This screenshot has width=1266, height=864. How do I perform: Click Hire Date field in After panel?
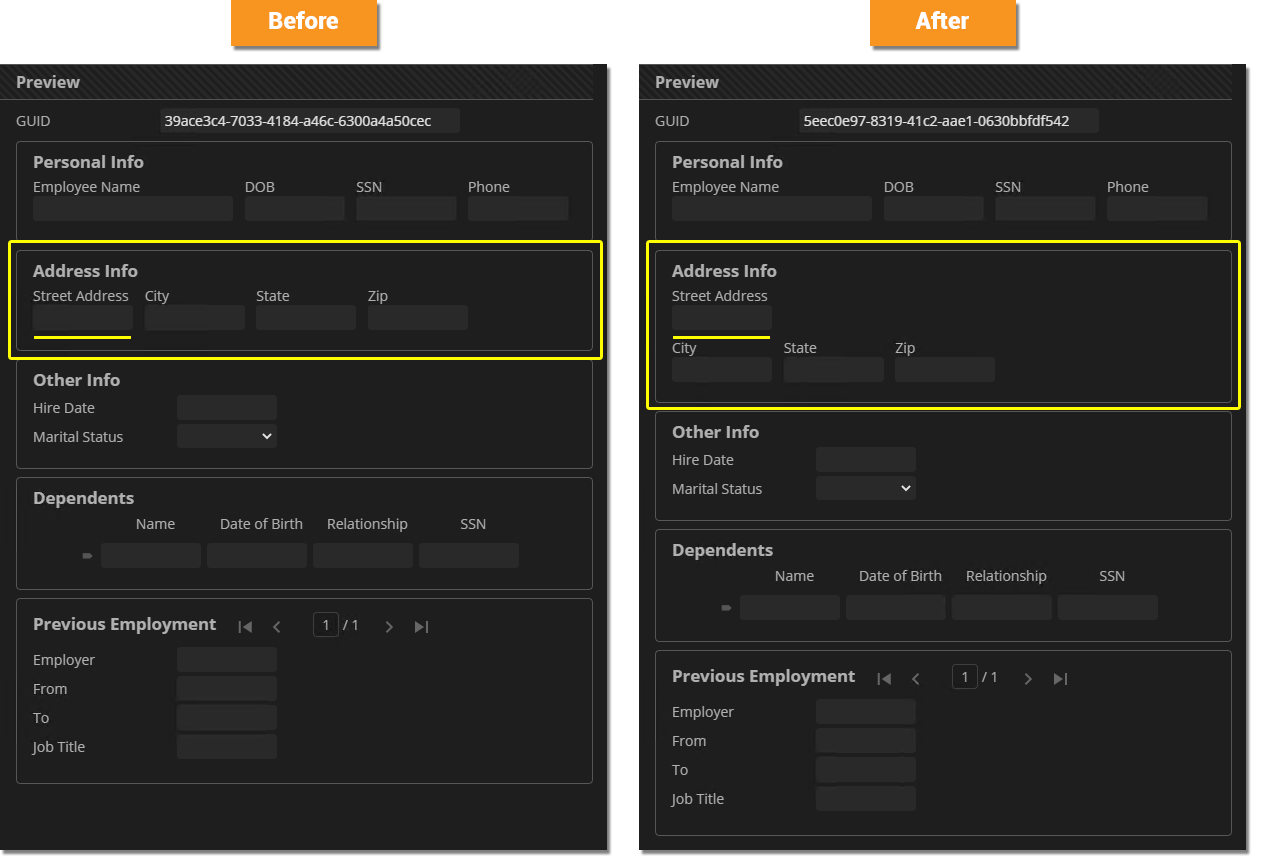pyautogui.click(x=866, y=460)
